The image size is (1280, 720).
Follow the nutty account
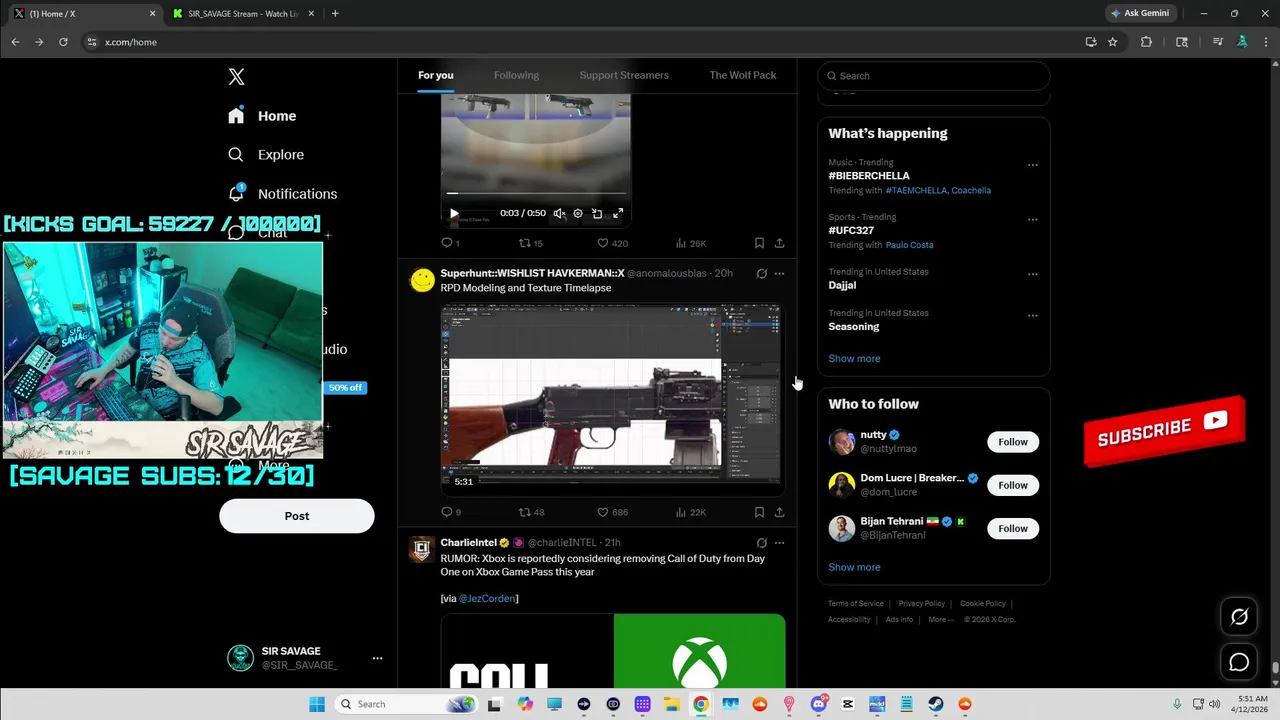click(1013, 442)
